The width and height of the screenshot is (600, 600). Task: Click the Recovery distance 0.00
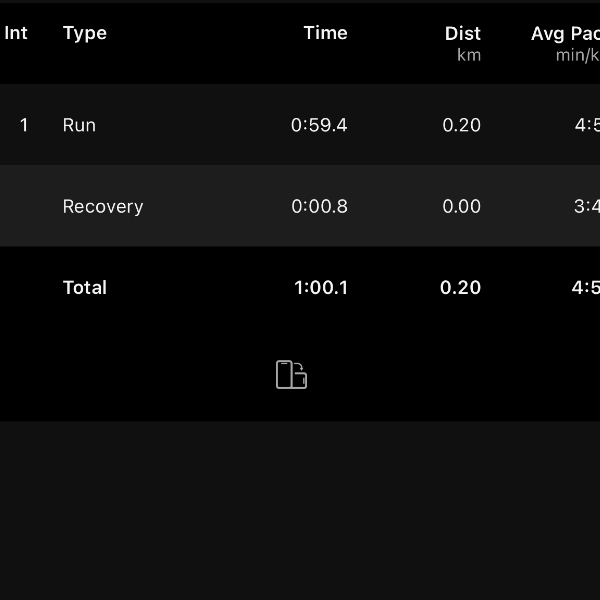(461, 206)
